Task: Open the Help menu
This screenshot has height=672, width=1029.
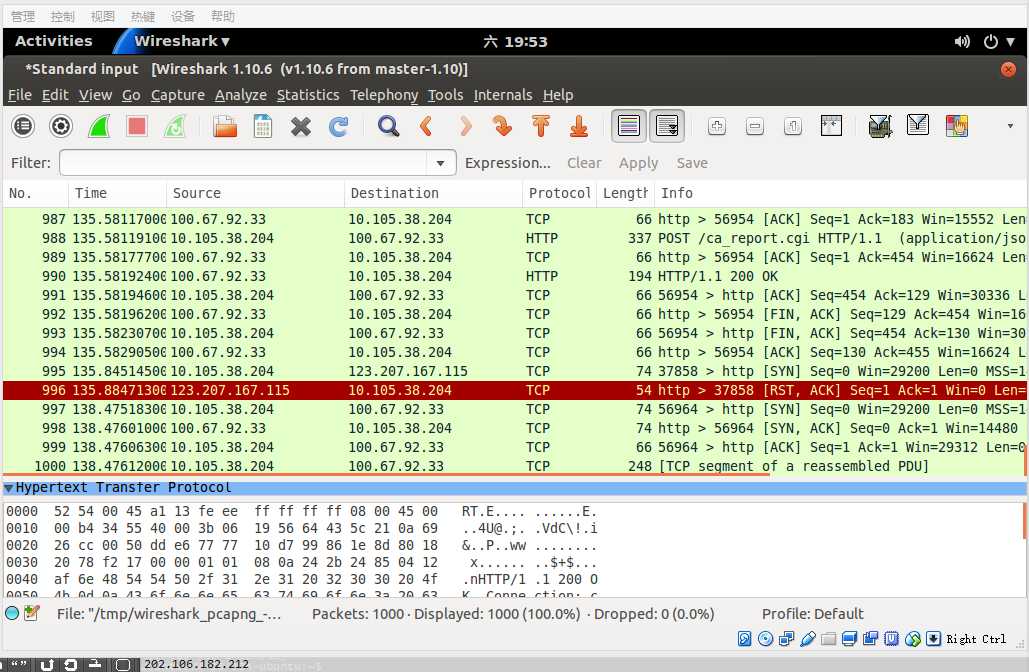Action: pos(558,95)
